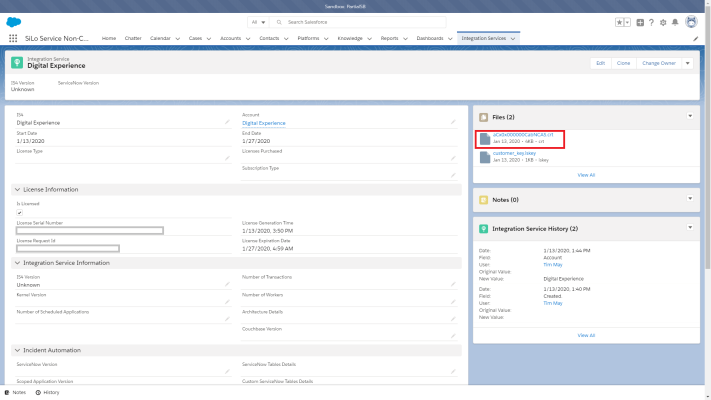Collapse the Integration Service Information section
Image resolution: width=711 pixels, height=400 pixels.
pos(17,262)
